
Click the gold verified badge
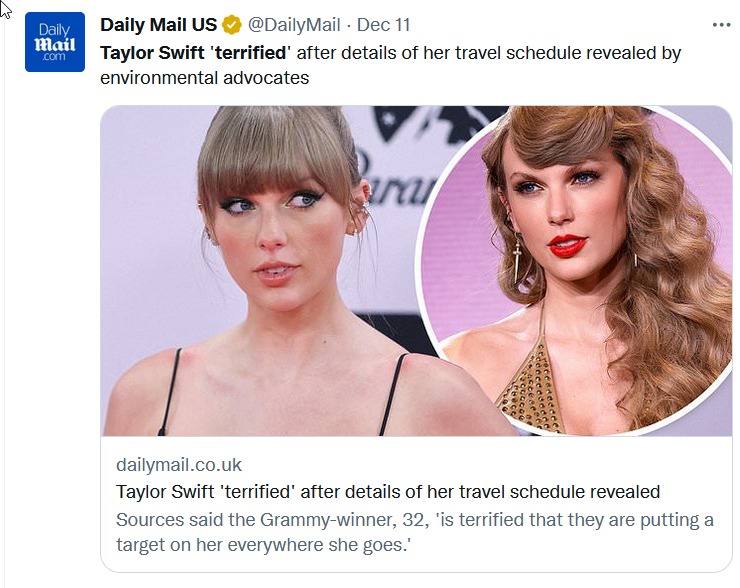(231, 25)
